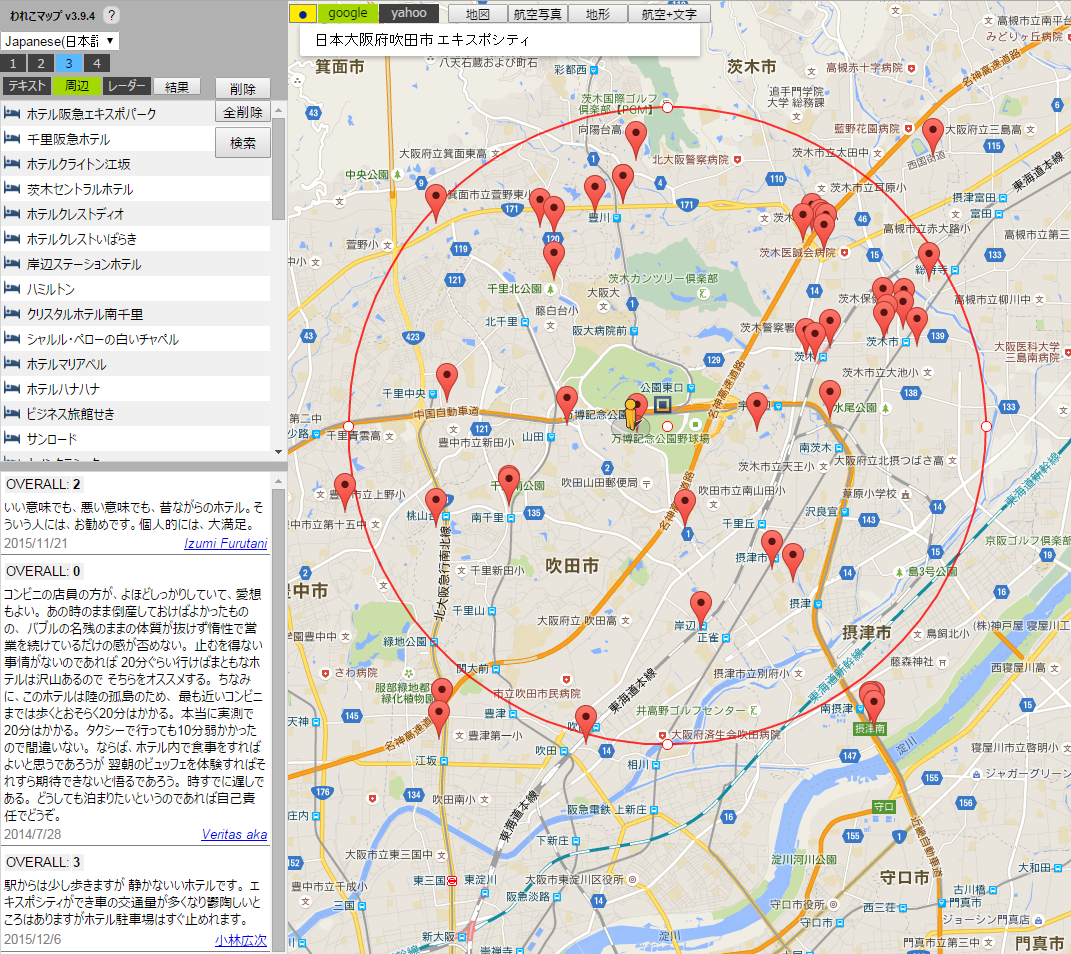
Task: Select ホテルクレストいばらき list entry
Action: pos(135,239)
